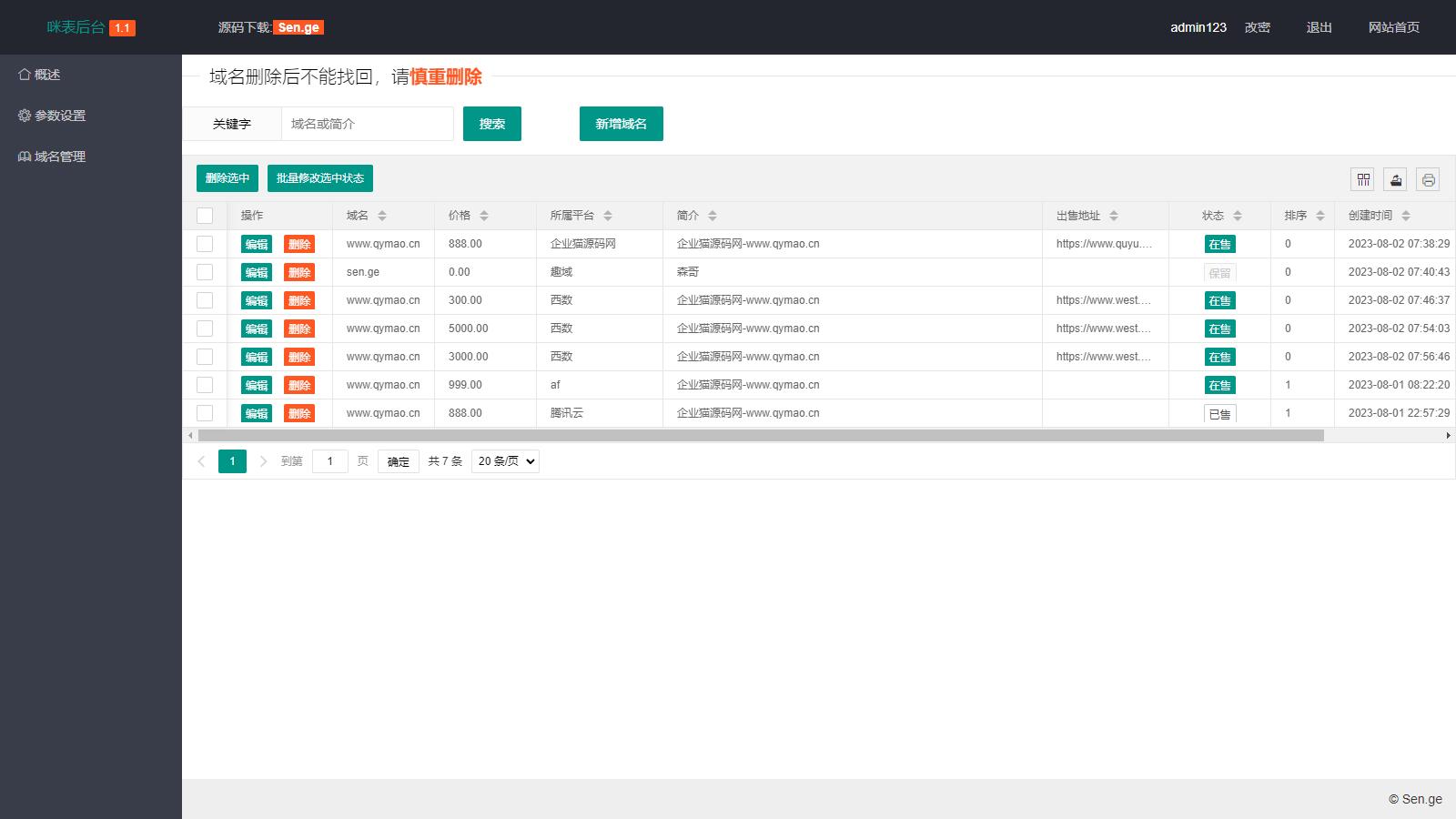Screen dimensions: 1456x819
Task: Focus the 域名或简介 keyword search field
Action: (367, 124)
